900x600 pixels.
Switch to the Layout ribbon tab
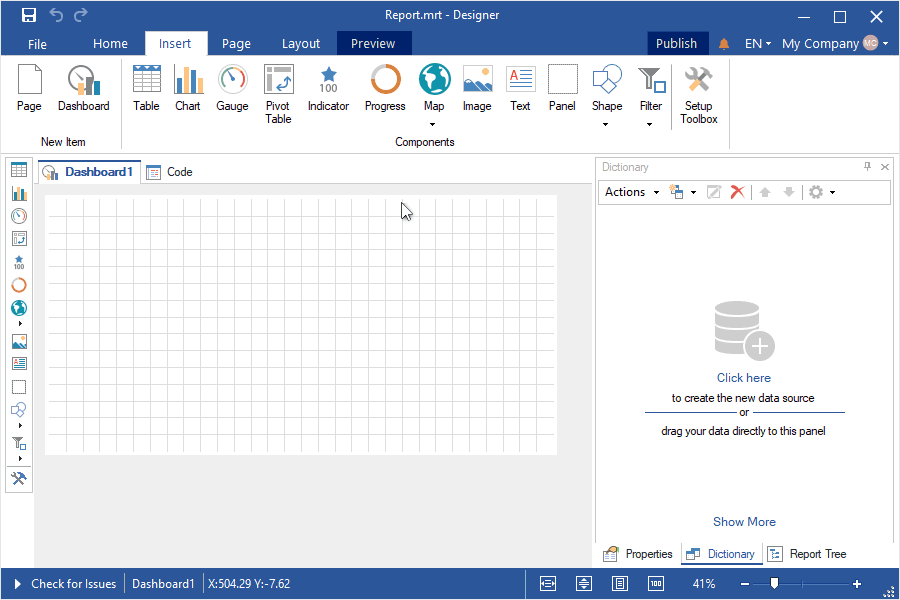(x=301, y=44)
